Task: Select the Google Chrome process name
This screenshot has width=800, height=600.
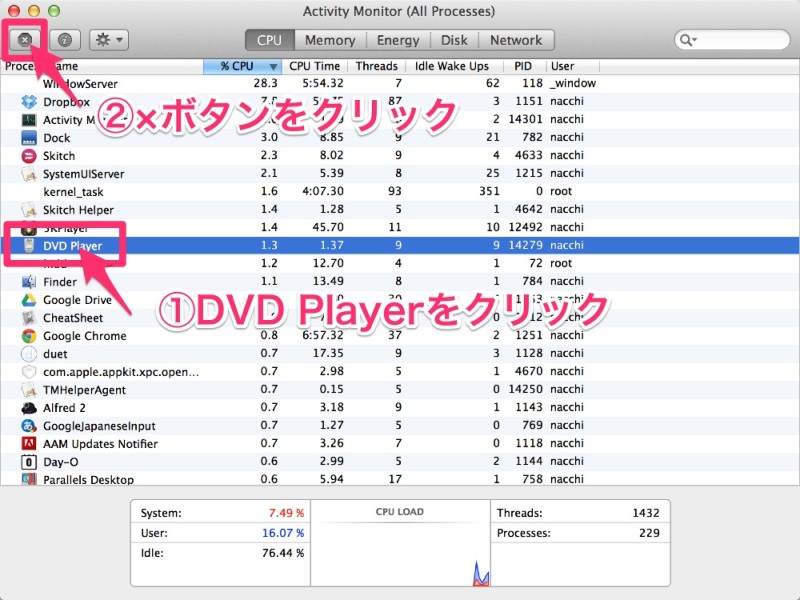Action: click(x=85, y=336)
